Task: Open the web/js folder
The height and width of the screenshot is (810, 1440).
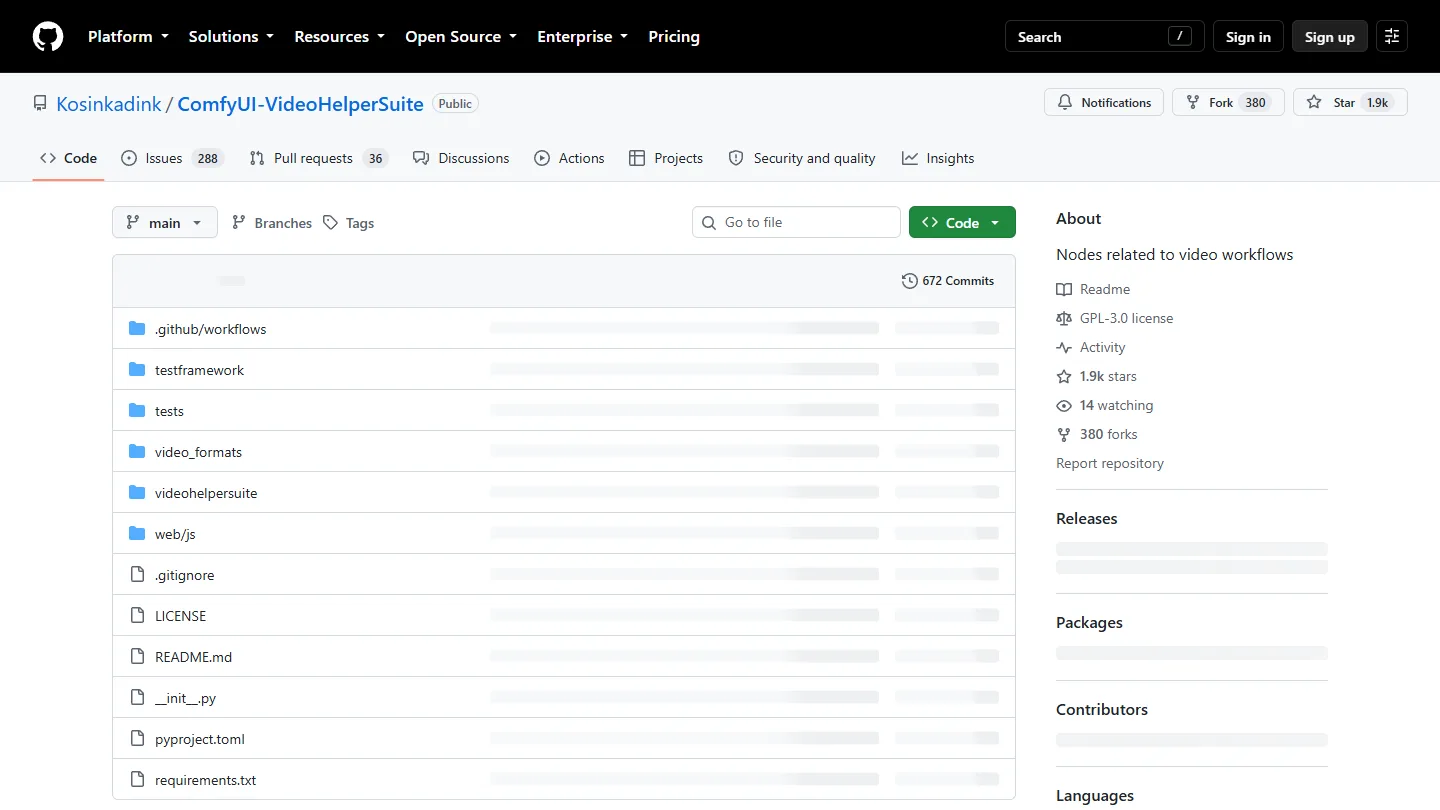Action: (x=175, y=534)
